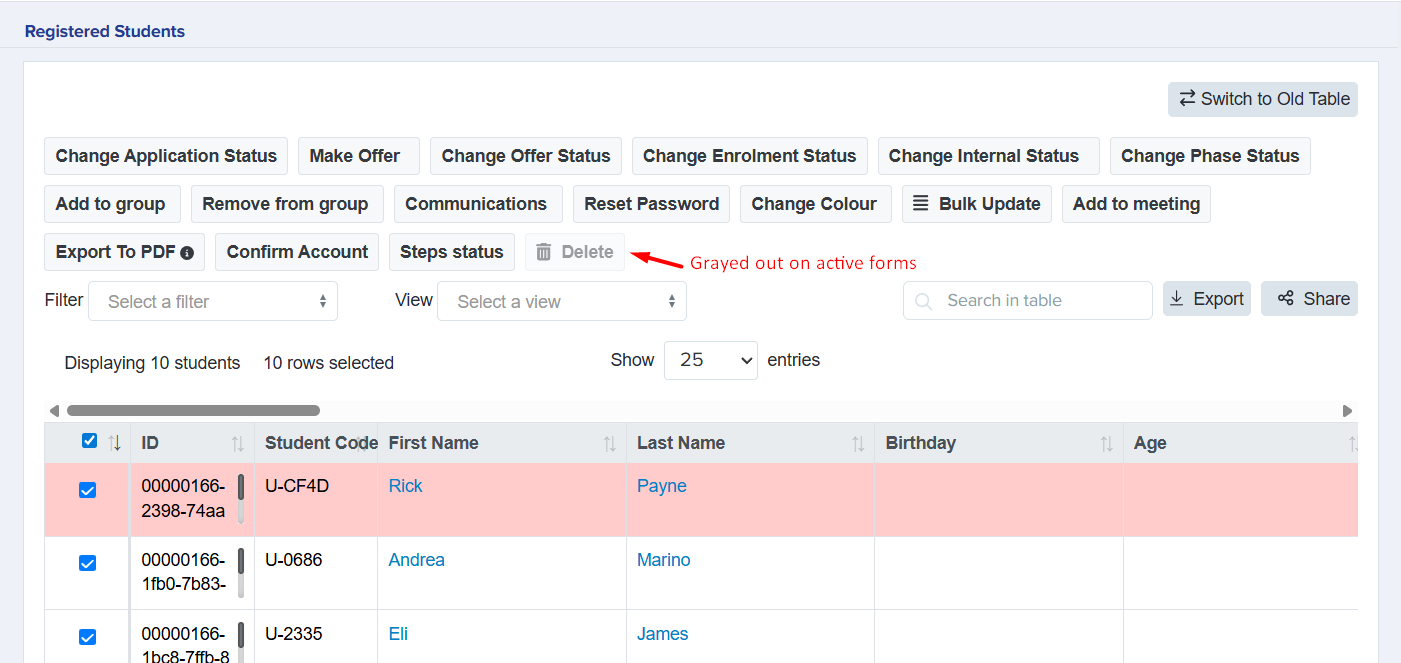
Task: Click the trash icon on Delete button
Action: pos(544,252)
